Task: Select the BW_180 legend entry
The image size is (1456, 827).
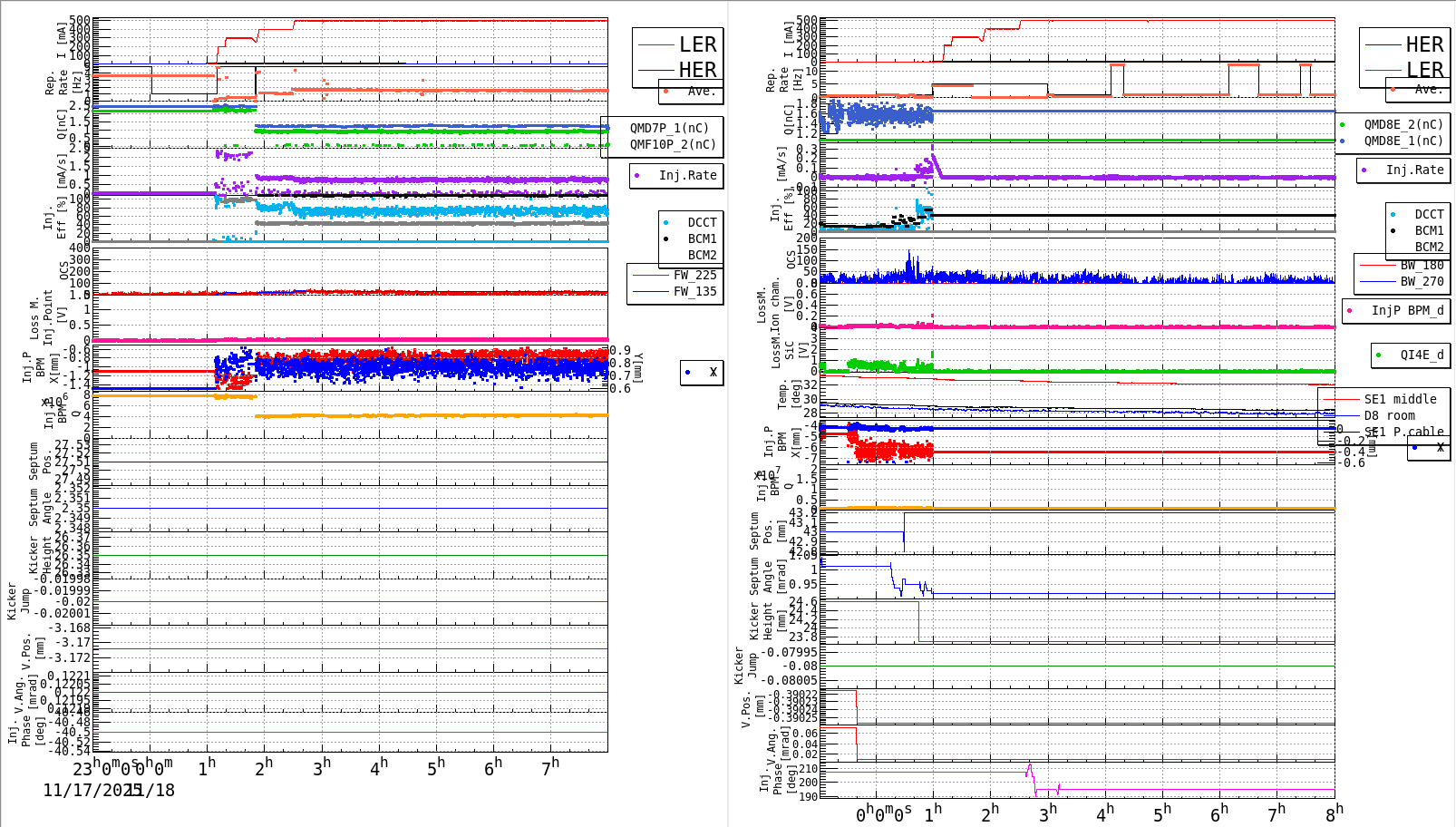Action: pos(1422,265)
